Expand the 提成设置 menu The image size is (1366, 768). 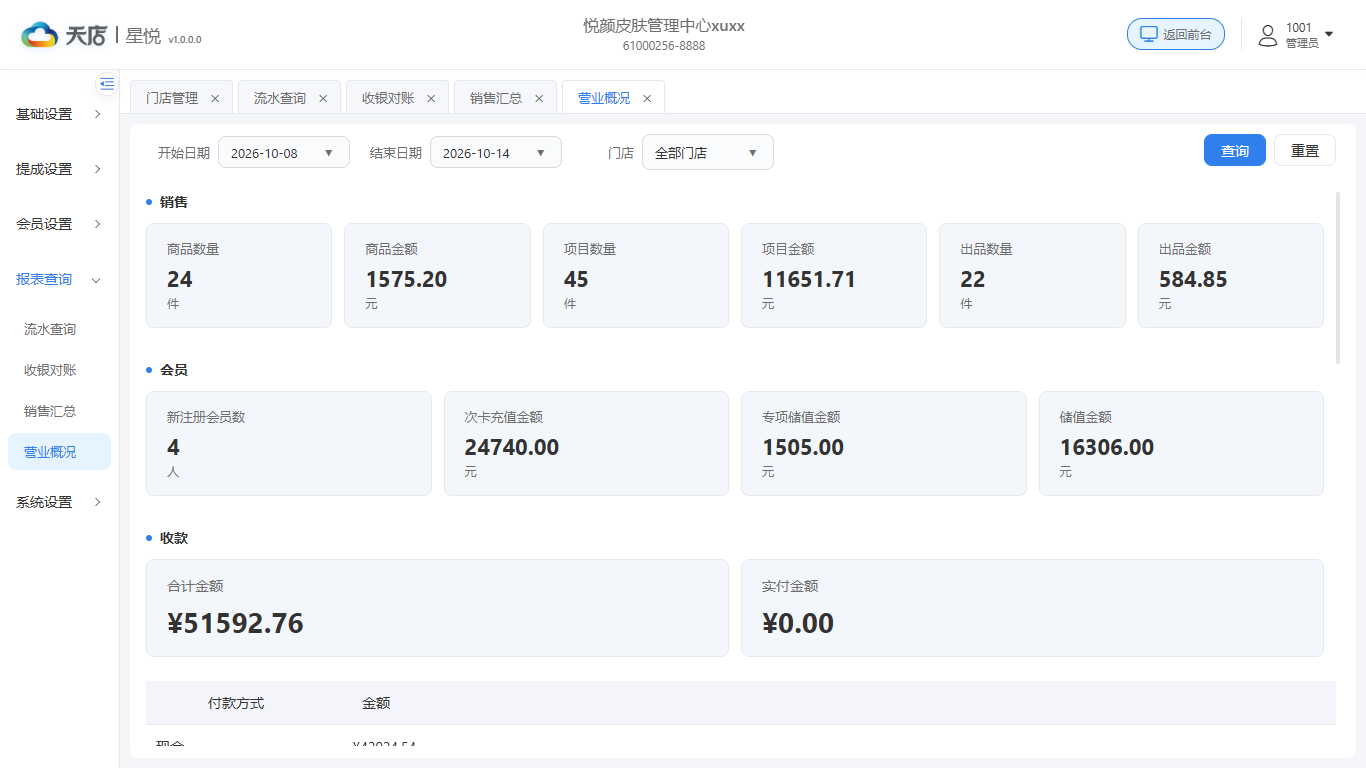pos(59,169)
